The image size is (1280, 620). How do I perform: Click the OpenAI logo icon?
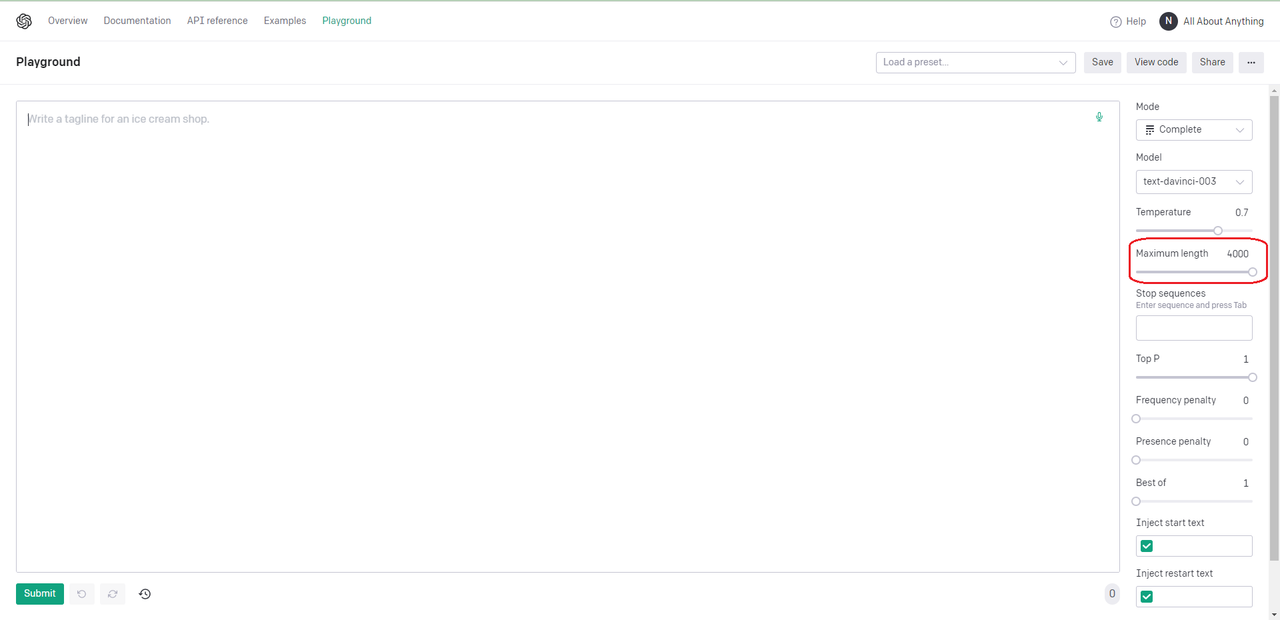pyautogui.click(x=24, y=21)
